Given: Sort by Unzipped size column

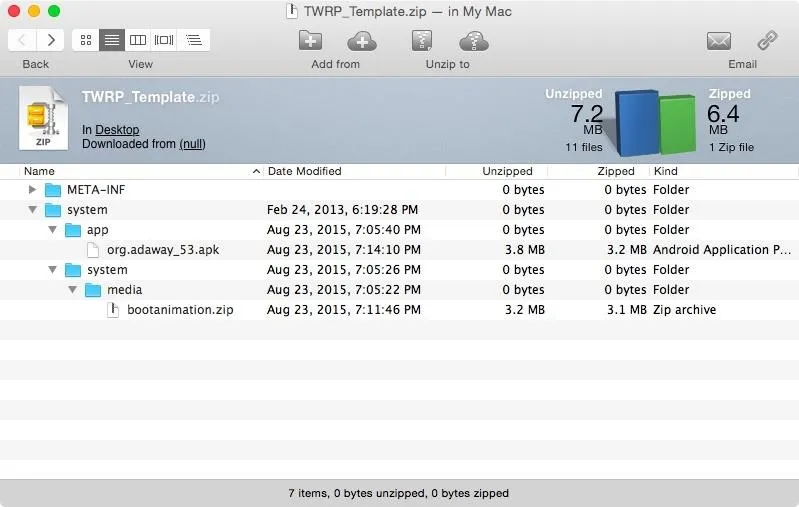Looking at the screenshot, I should (497, 171).
